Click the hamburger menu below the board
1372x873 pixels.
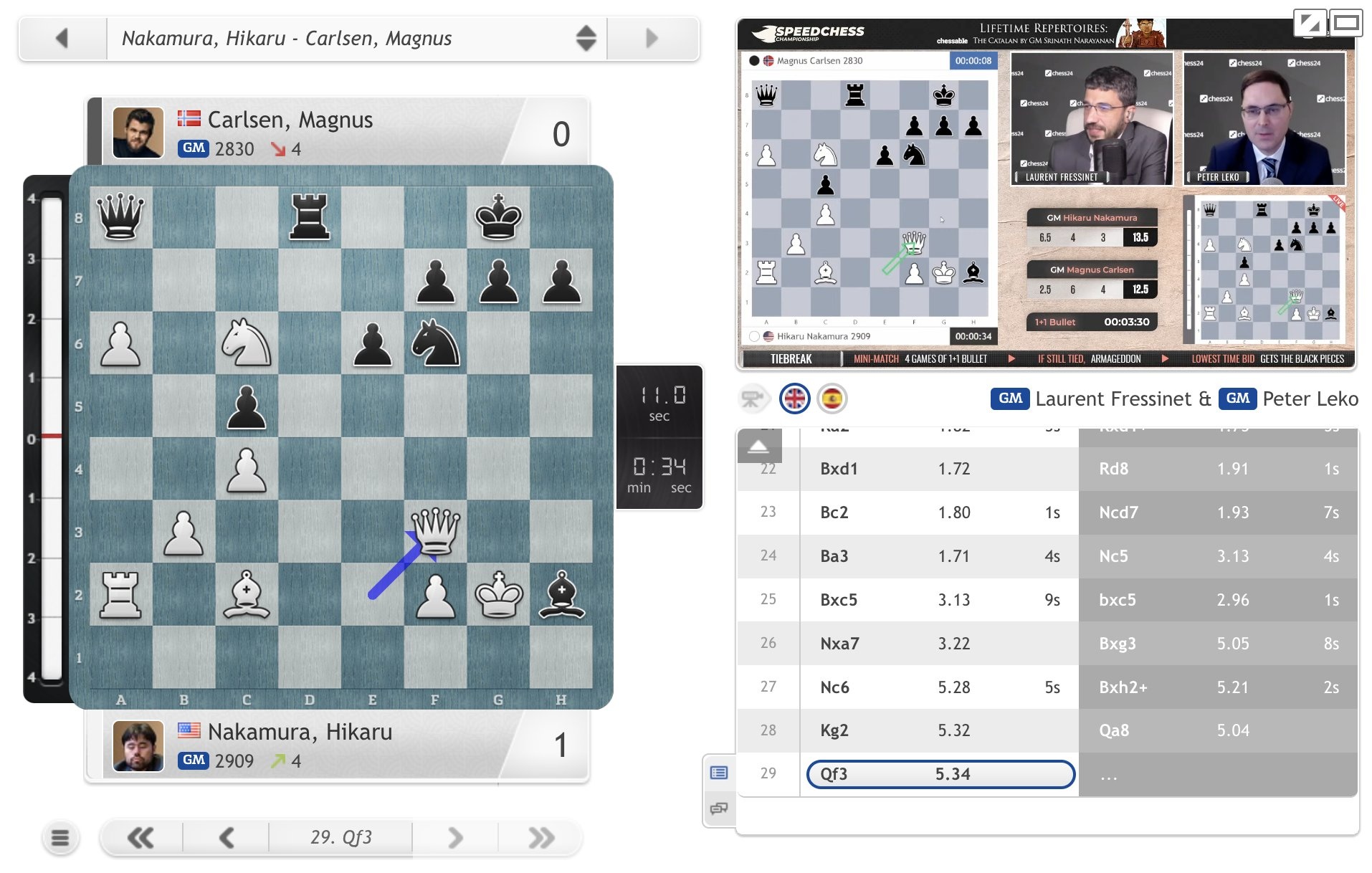(x=61, y=836)
